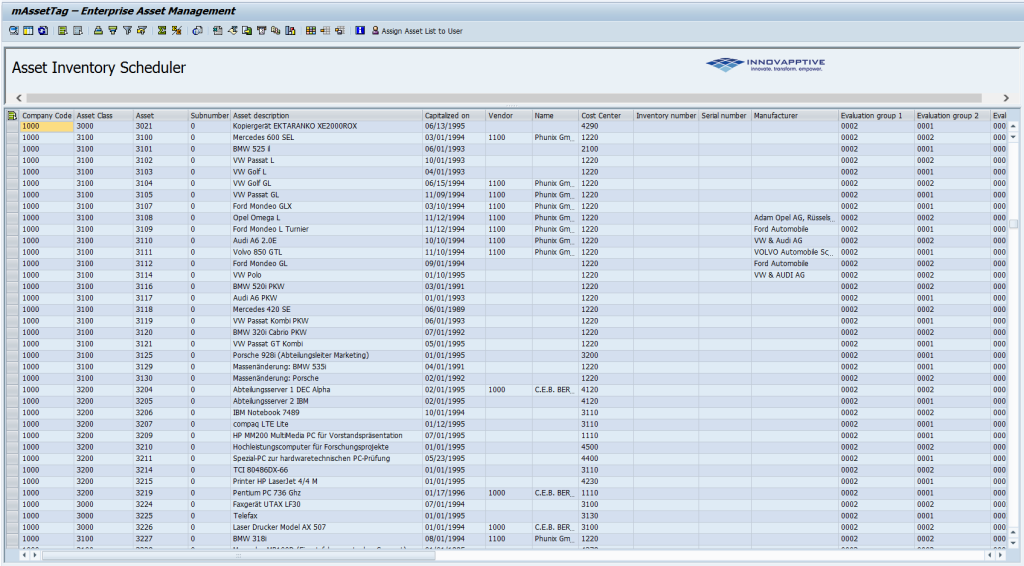Open print preview icon
Screen dimensions: 1024x566
pyautogui.click(x=197, y=31)
